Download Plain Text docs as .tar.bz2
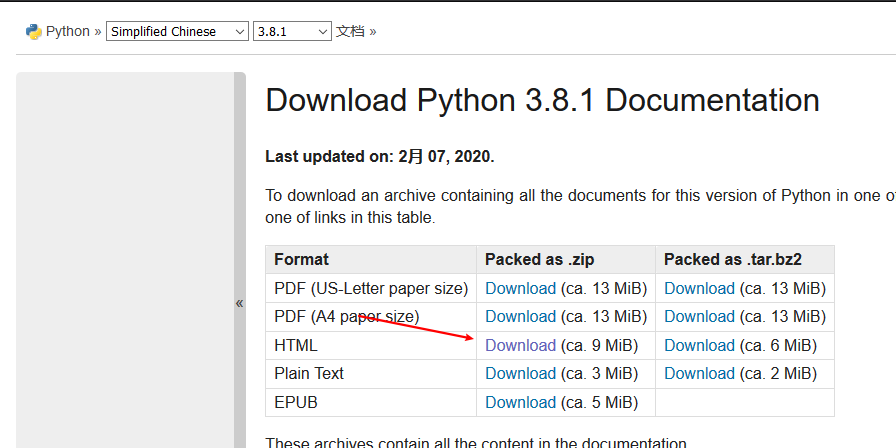Viewport: 896px width, 448px height. 699,374
